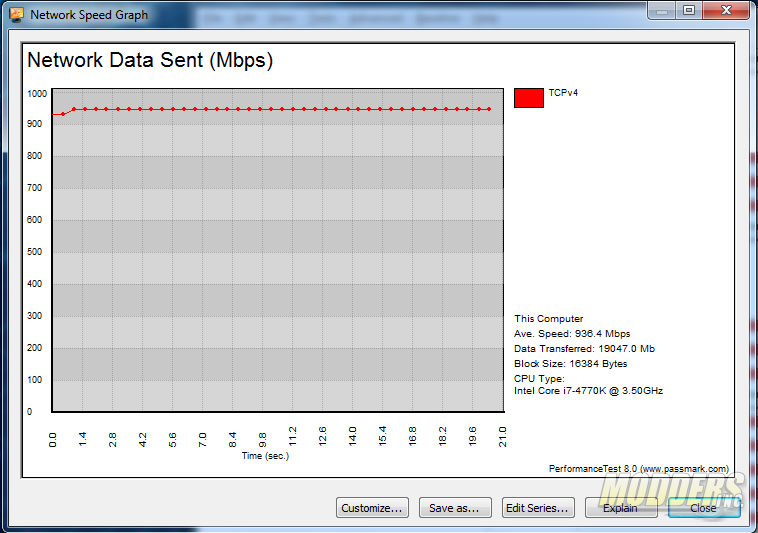This screenshot has width=758, height=533.
Task: Click the Network Speed Graph title bar icon
Action: tap(16, 14)
